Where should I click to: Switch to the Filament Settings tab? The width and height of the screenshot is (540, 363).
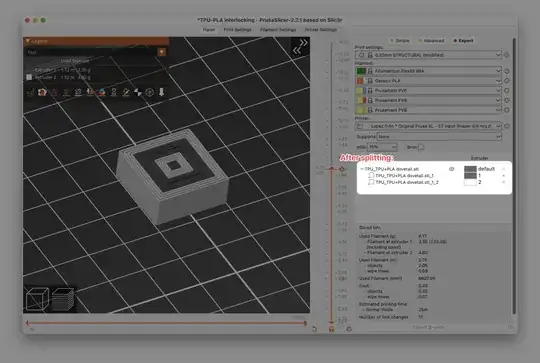coord(278,30)
